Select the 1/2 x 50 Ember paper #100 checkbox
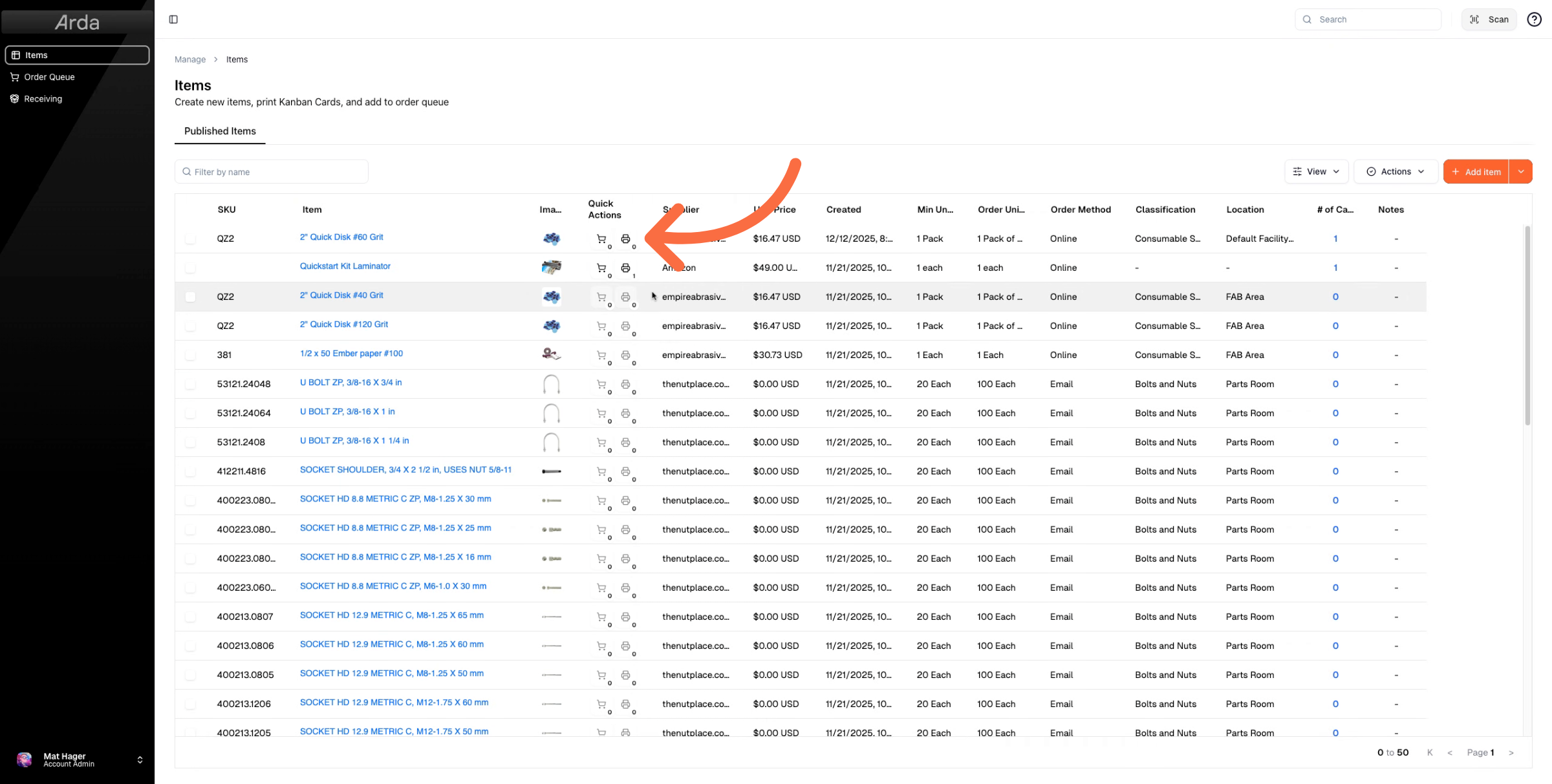Image resolution: width=1552 pixels, height=784 pixels. [x=190, y=355]
